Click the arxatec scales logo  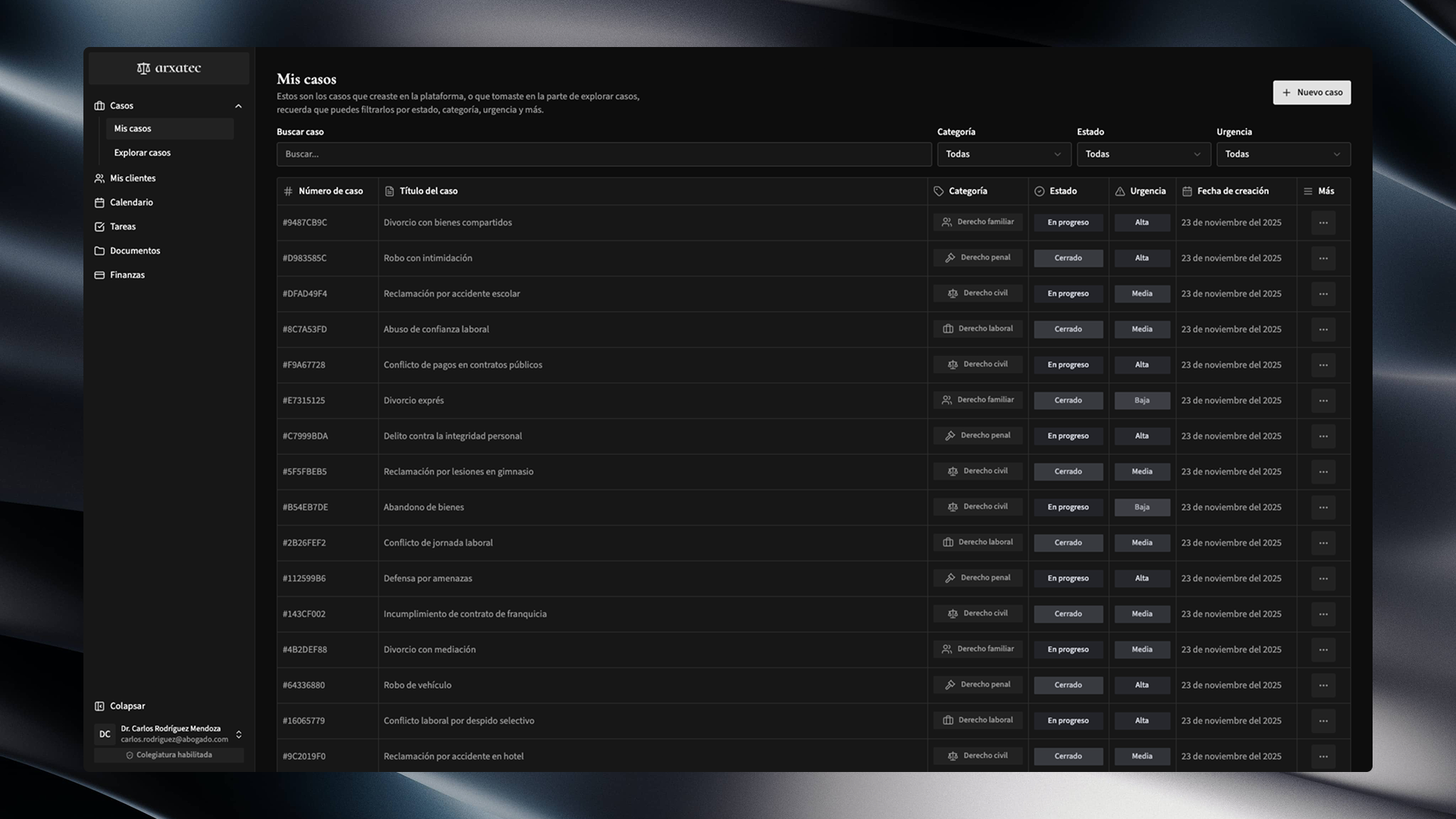(143, 68)
